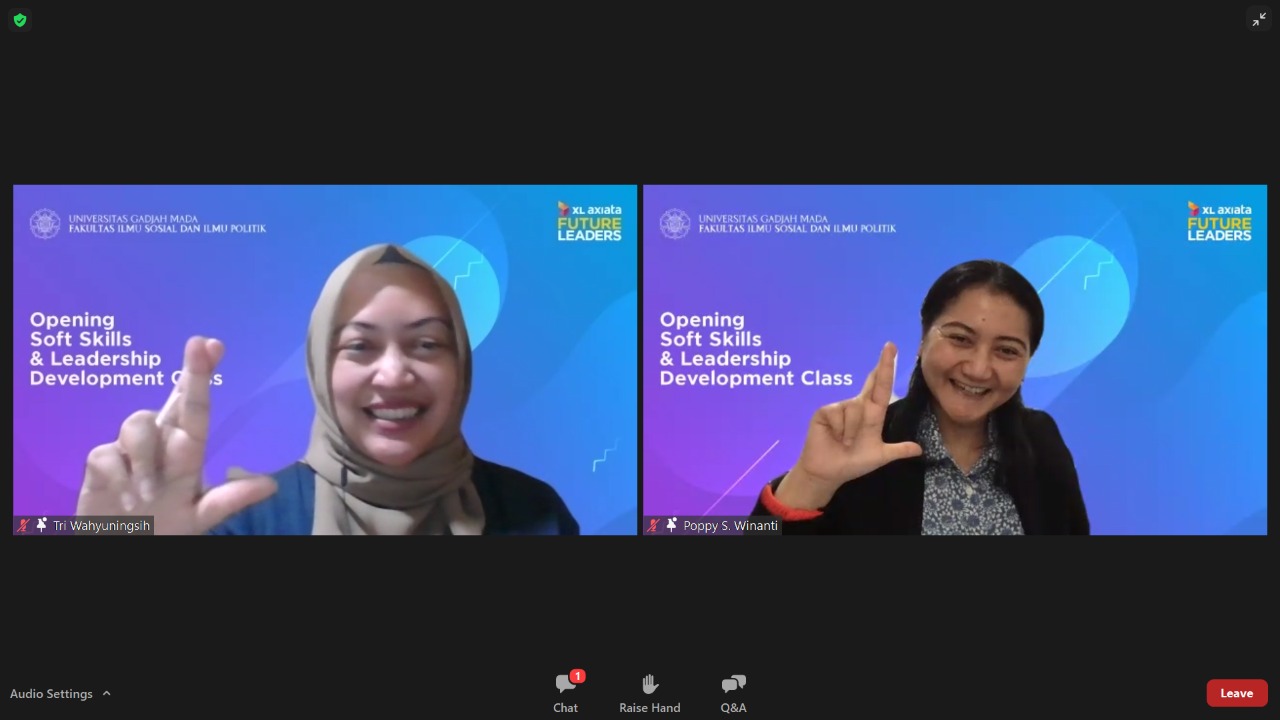
Task: Click the Poppy S. Winanti name label
Action: (x=730, y=526)
